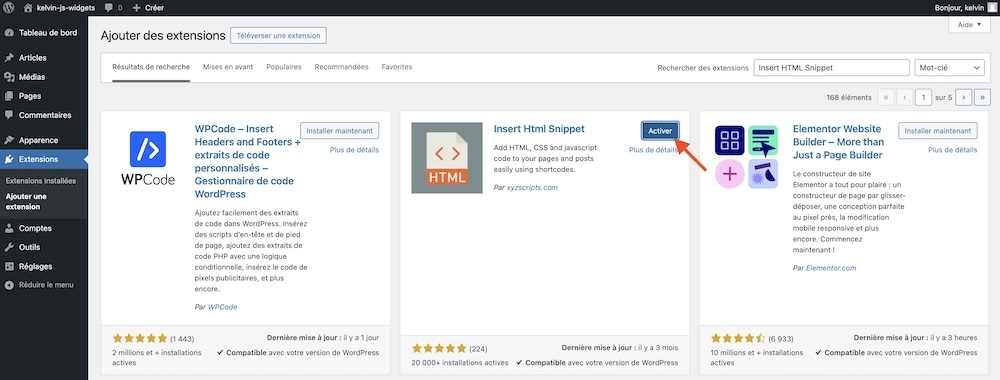Open the Pages menu
The width and height of the screenshot is (1000, 380).
tap(30, 96)
